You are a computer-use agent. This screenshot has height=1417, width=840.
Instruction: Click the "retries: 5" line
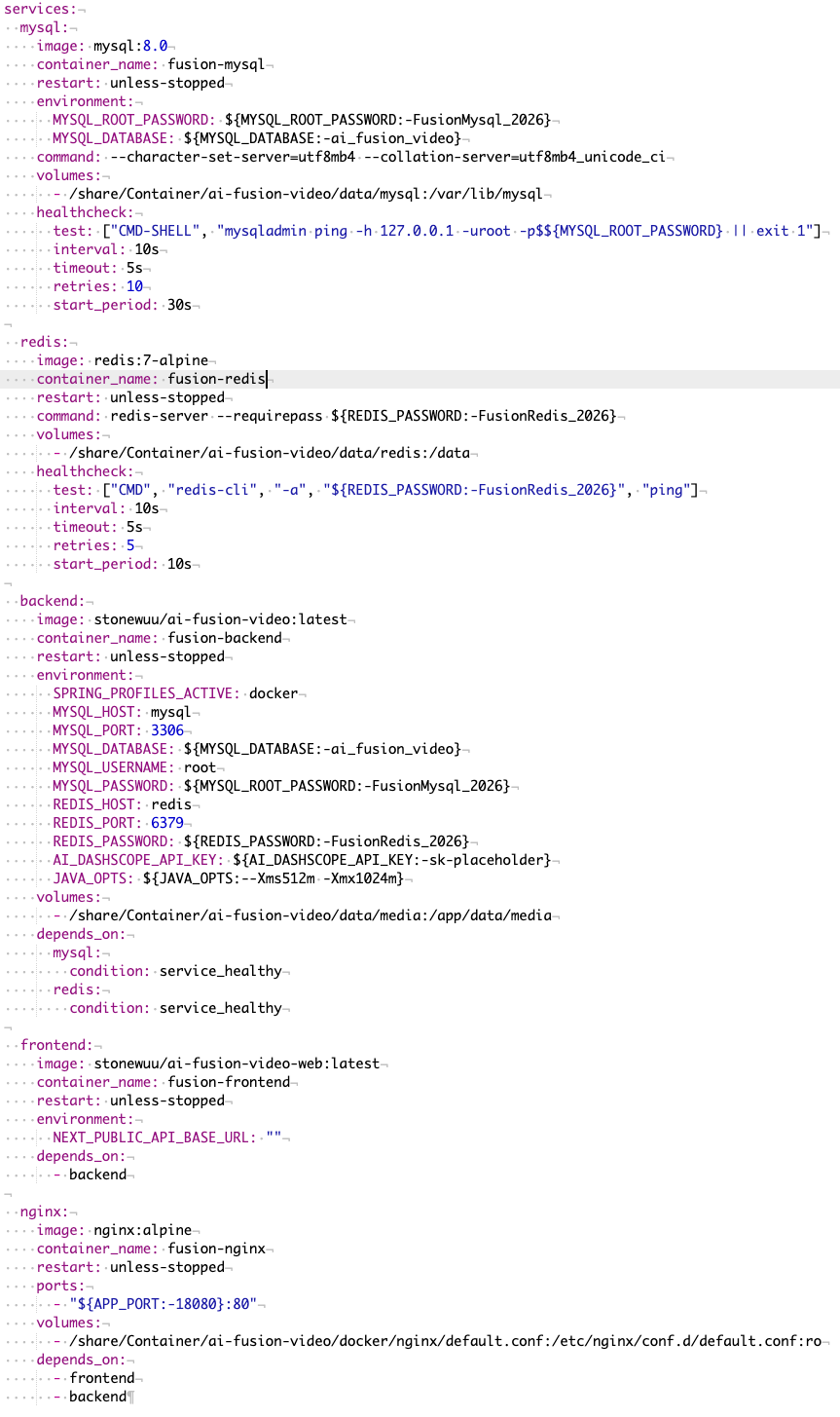click(x=93, y=545)
